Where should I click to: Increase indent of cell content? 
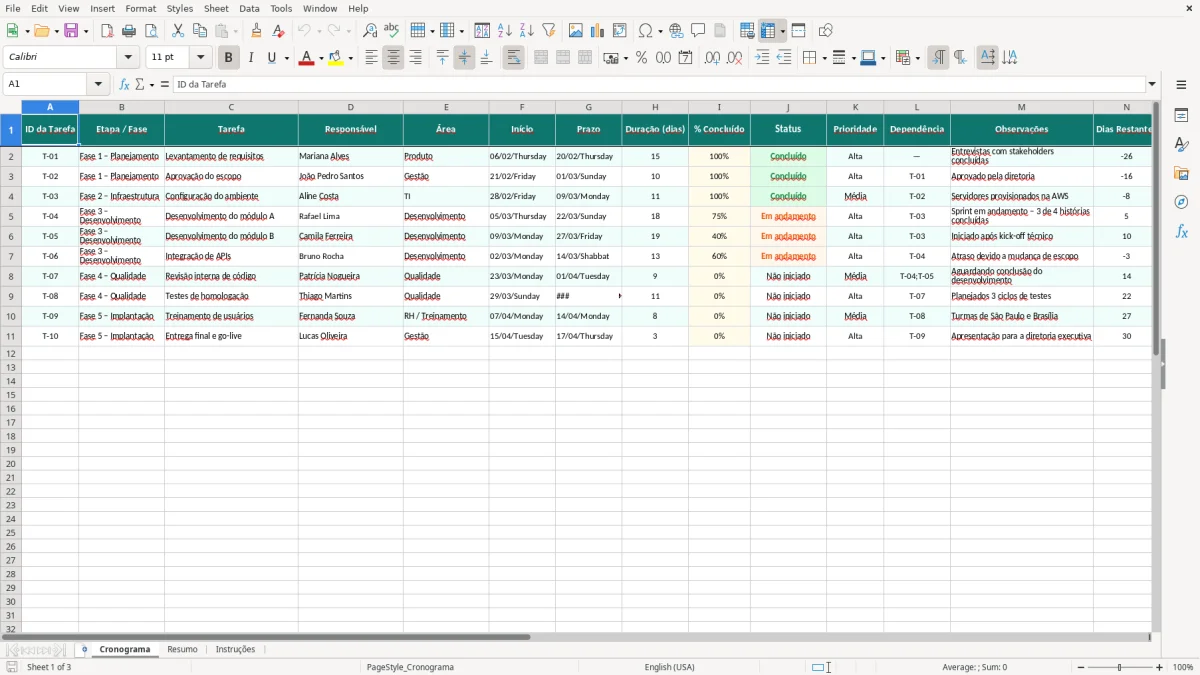click(x=762, y=58)
